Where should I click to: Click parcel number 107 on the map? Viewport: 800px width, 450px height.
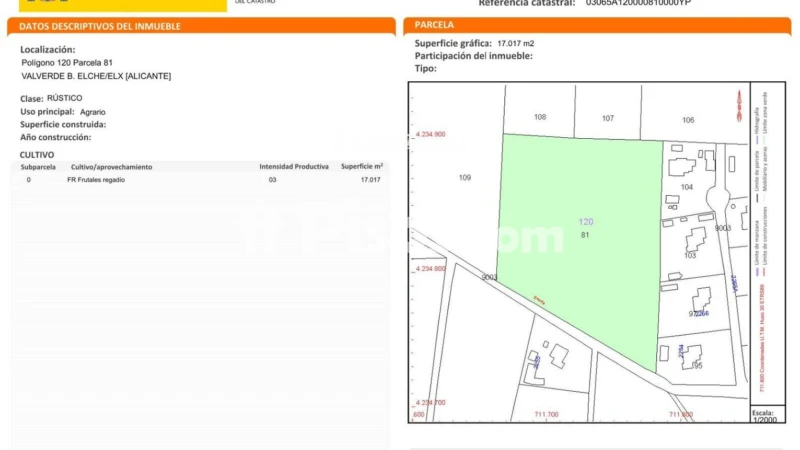[608, 118]
